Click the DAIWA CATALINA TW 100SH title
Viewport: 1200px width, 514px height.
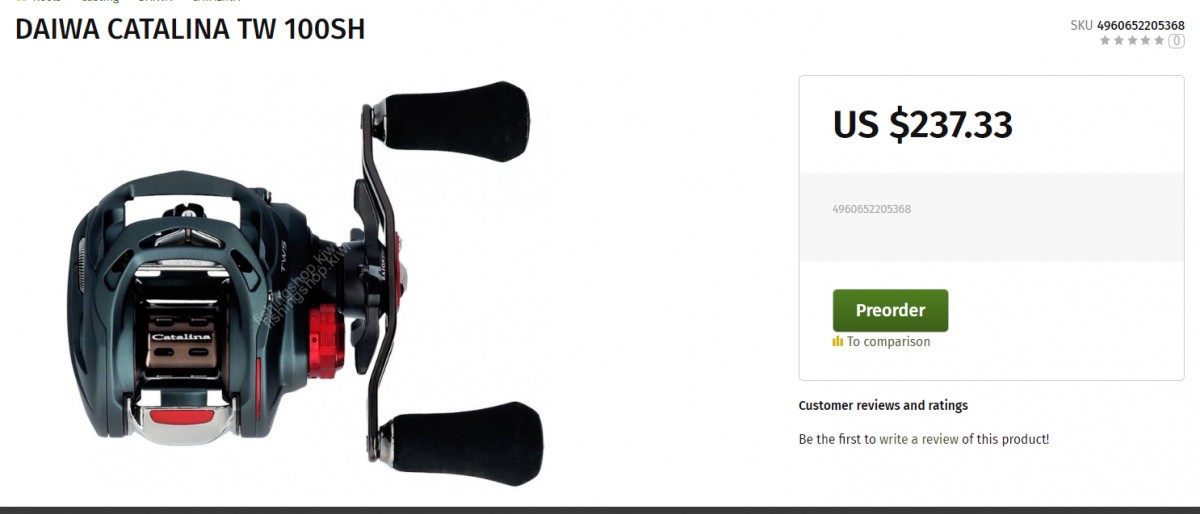190,29
